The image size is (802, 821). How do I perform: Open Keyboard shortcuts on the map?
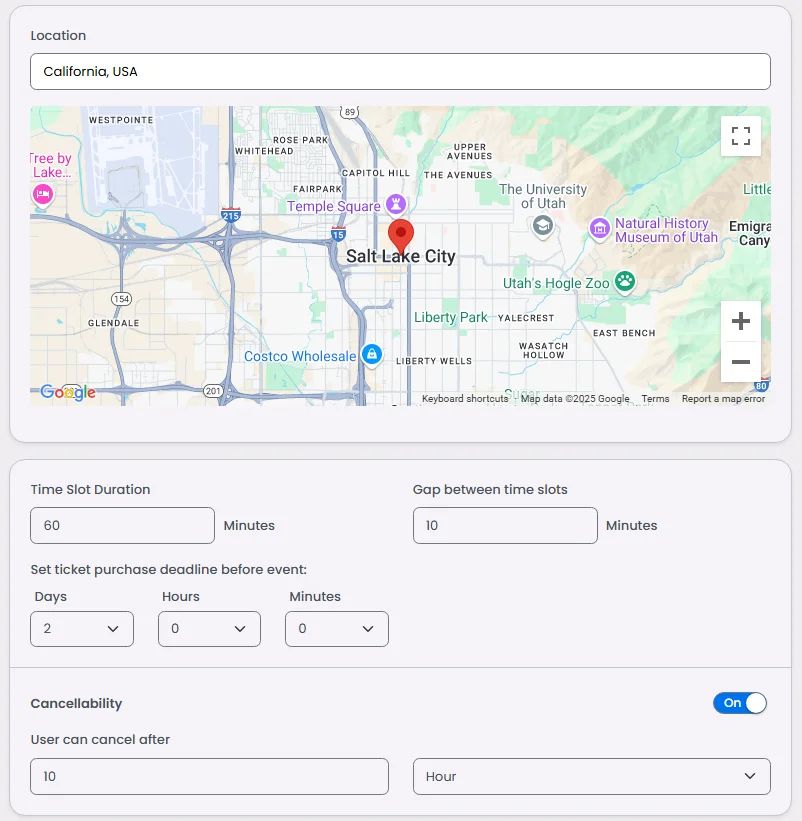point(465,398)
